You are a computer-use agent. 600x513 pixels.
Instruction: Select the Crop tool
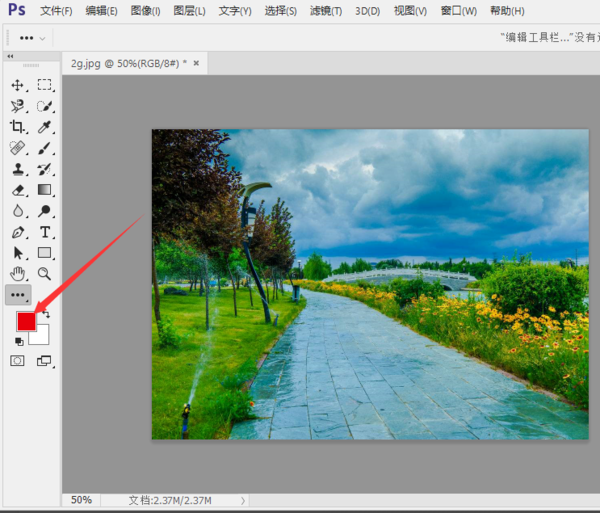coord(18,127)
